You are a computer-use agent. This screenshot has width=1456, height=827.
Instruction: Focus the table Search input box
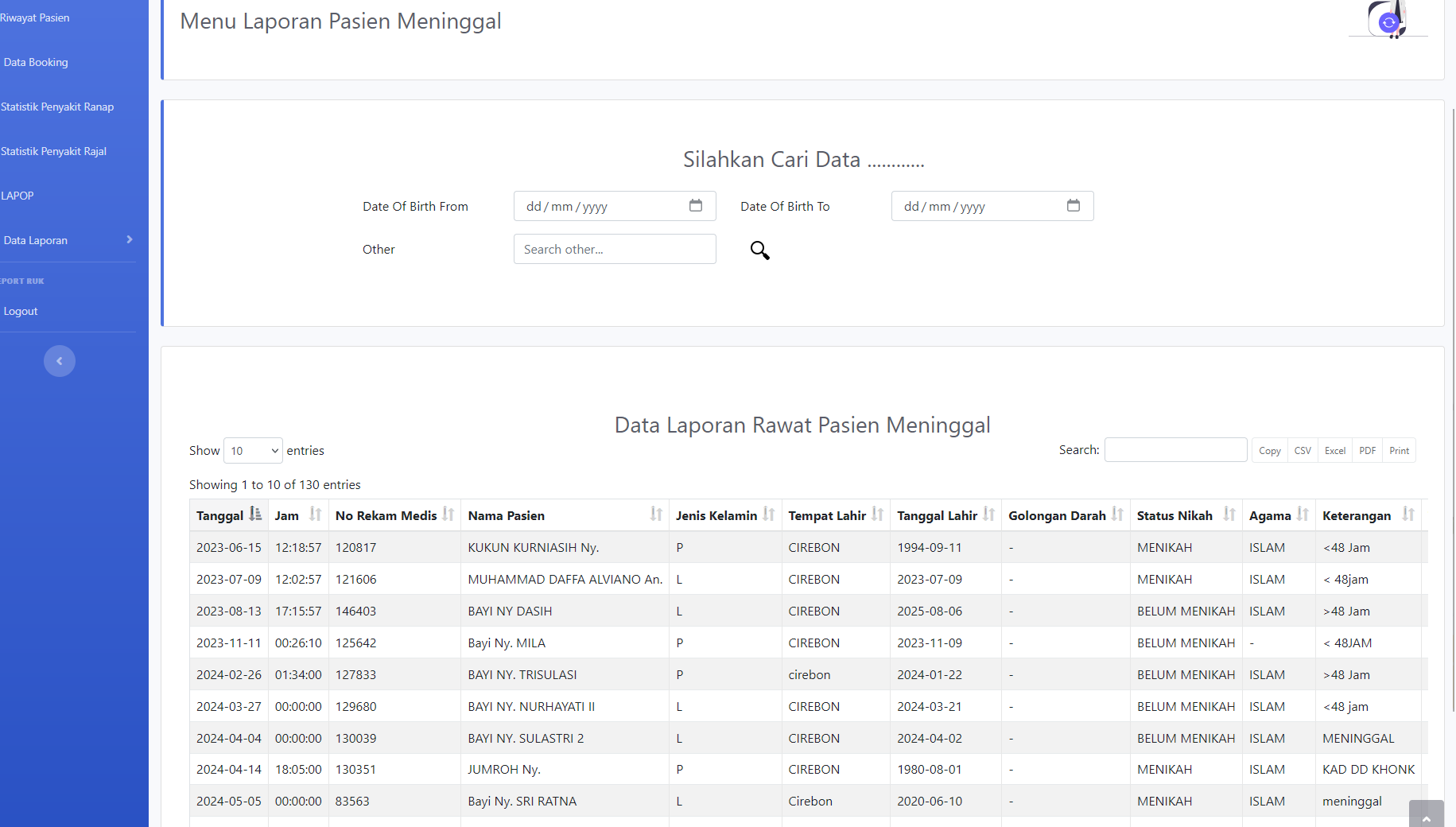coord(1175,450)
